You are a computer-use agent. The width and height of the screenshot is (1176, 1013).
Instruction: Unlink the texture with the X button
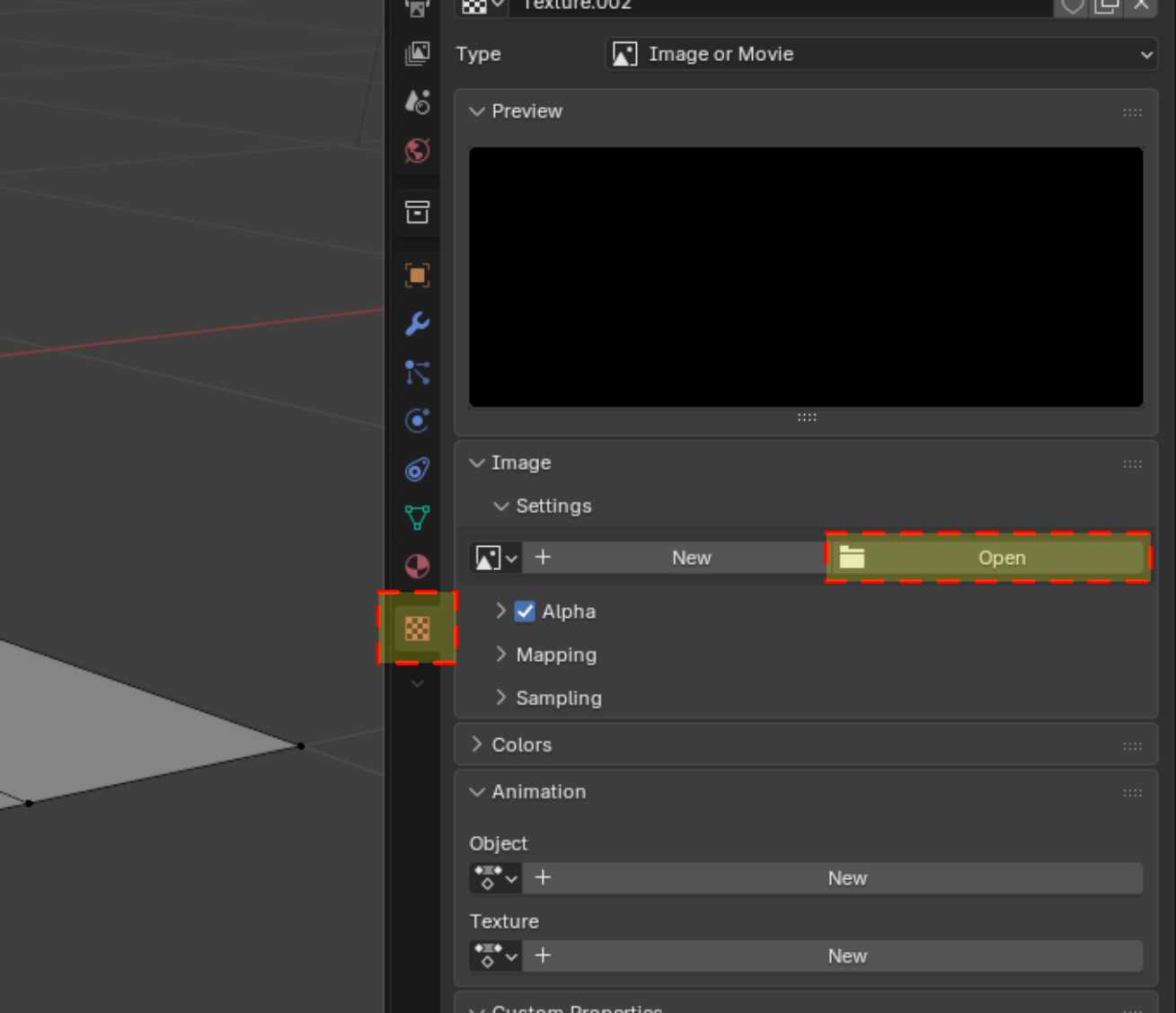point(1141,5)
